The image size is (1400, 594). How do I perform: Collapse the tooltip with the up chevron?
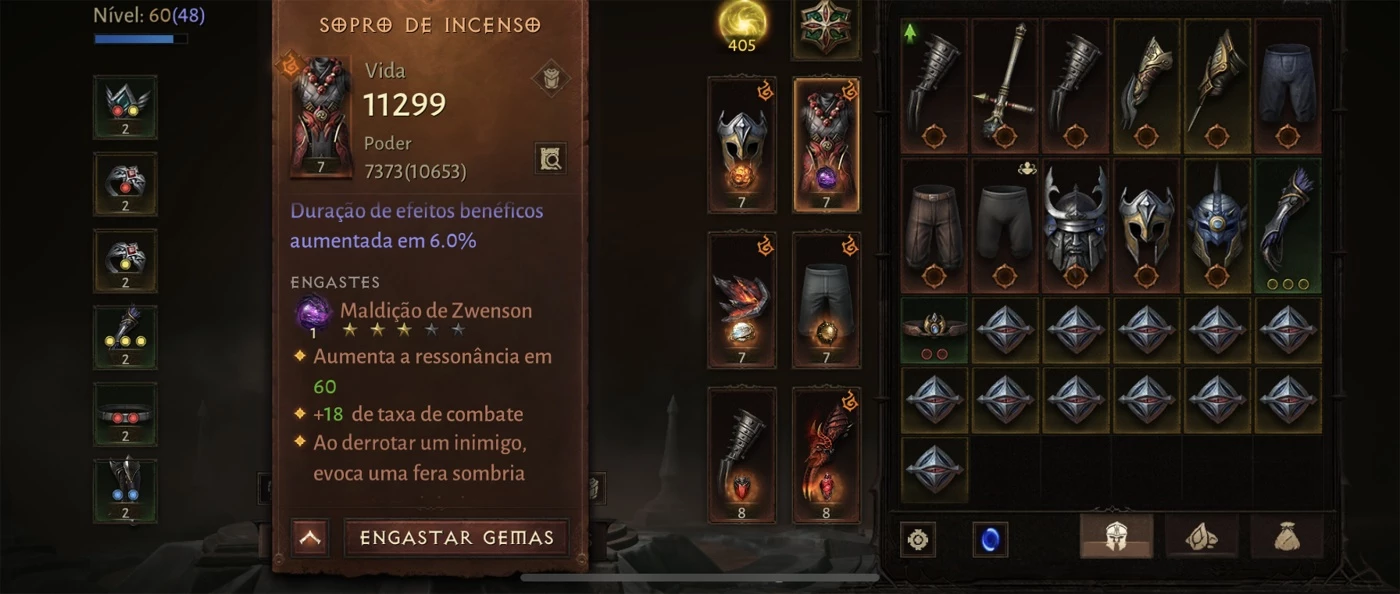pos(311,538)
